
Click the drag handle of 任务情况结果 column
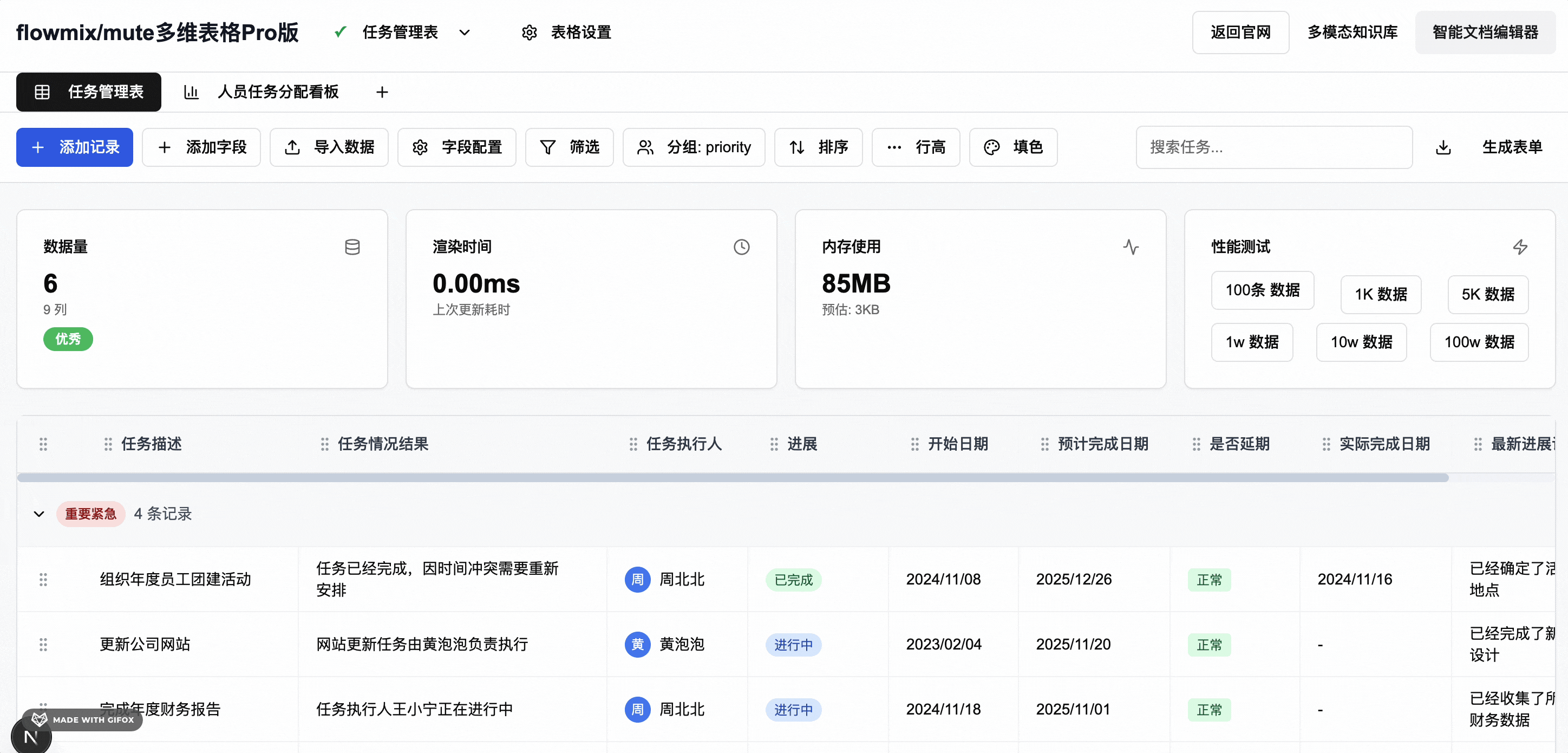324,444
